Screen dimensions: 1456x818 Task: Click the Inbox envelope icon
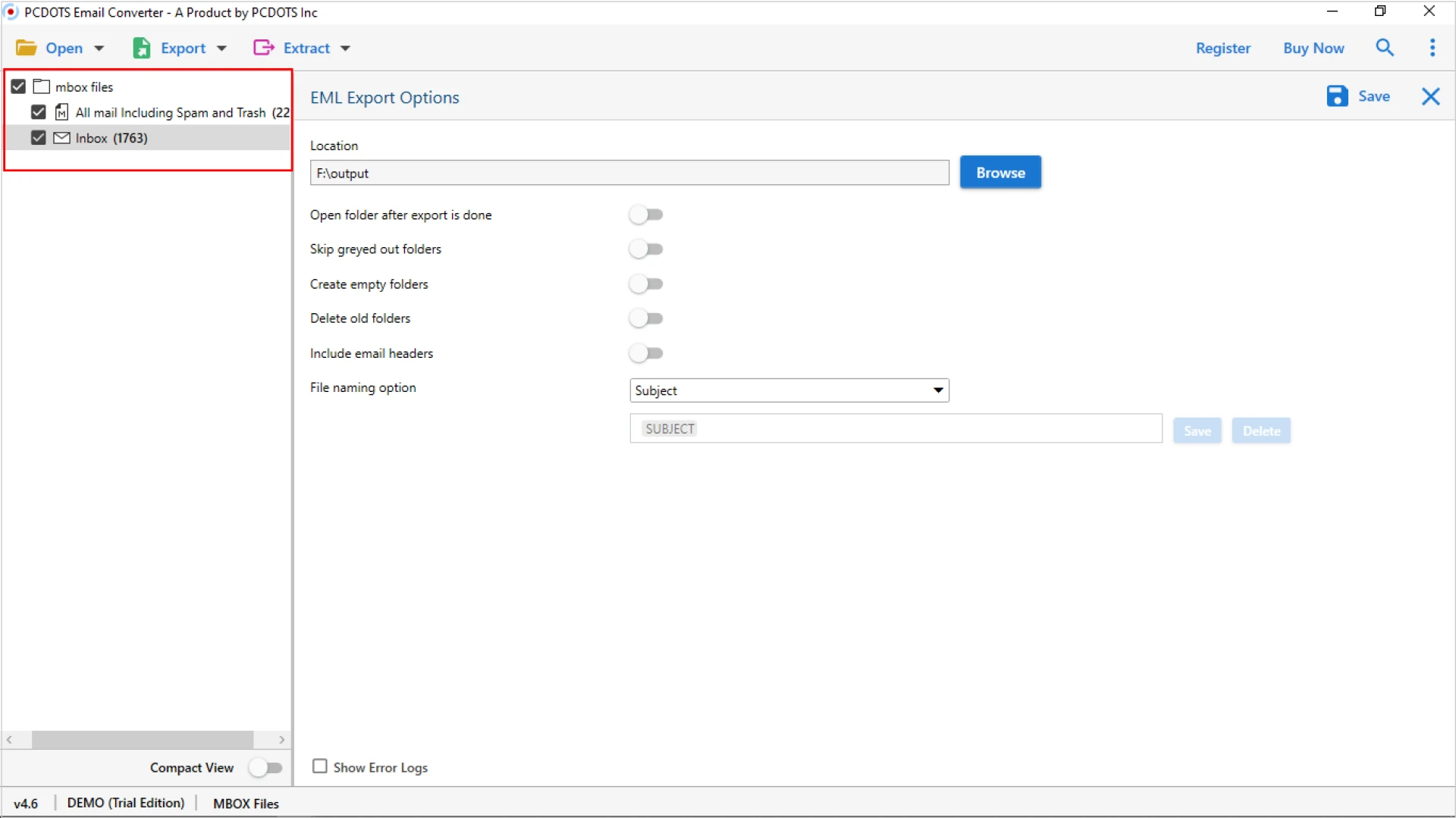pos(61,137)
